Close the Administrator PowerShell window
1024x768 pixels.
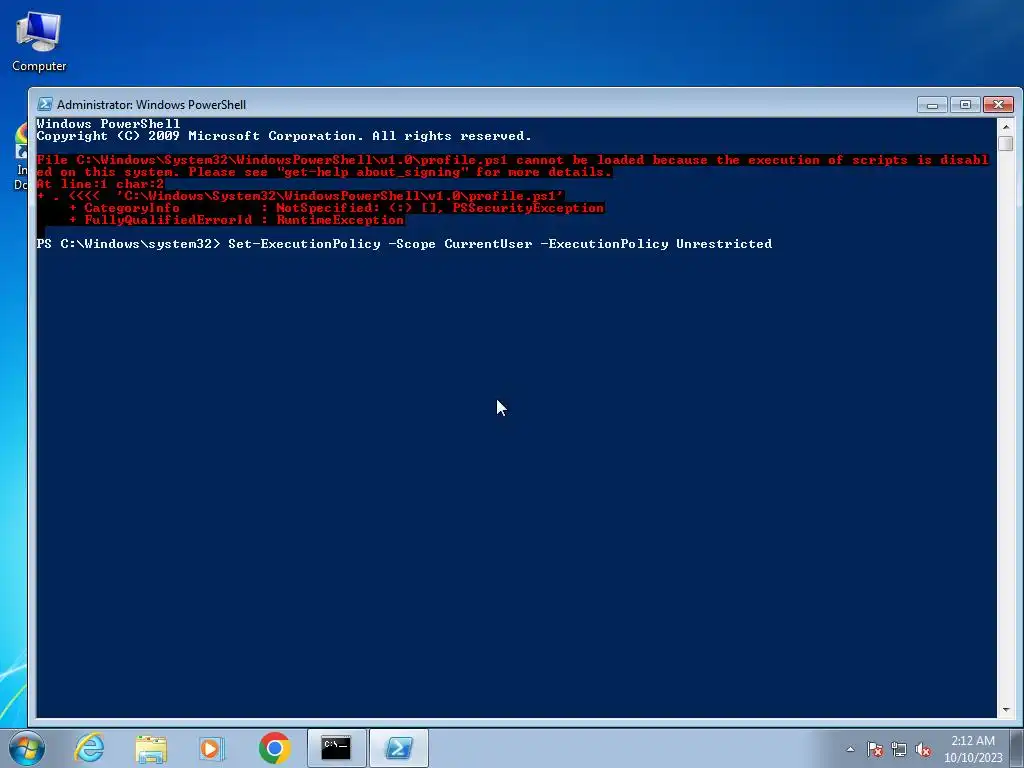coord(998,104)
